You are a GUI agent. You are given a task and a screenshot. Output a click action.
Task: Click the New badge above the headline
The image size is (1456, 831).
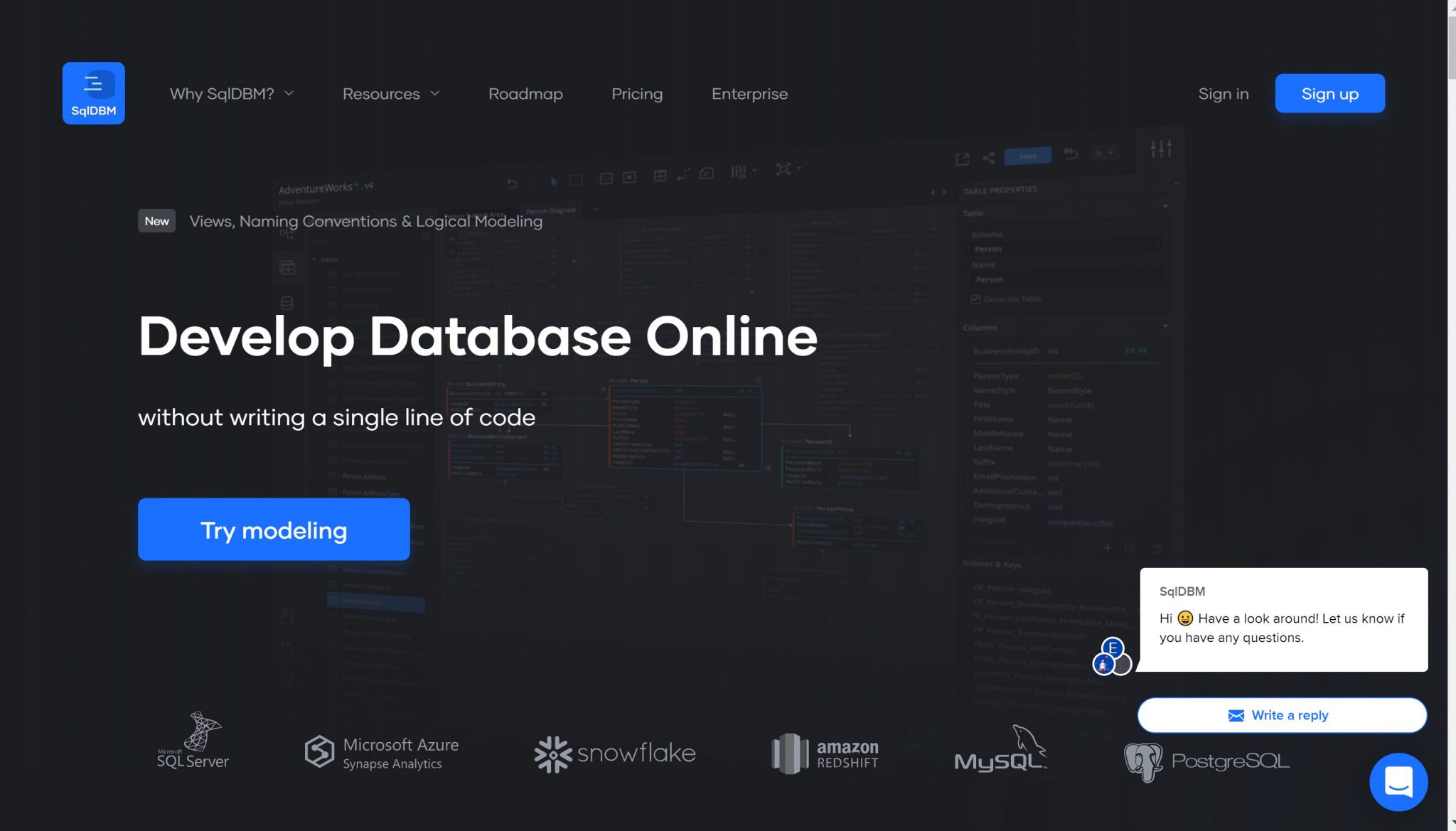click(156, 221)
